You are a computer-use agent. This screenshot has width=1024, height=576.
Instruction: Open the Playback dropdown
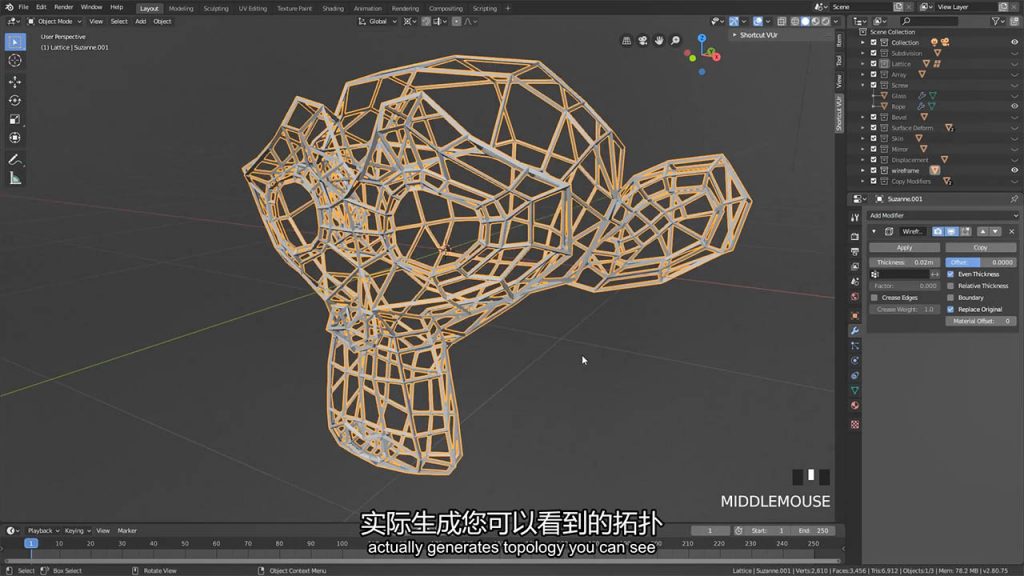click(x=43, y=531)
